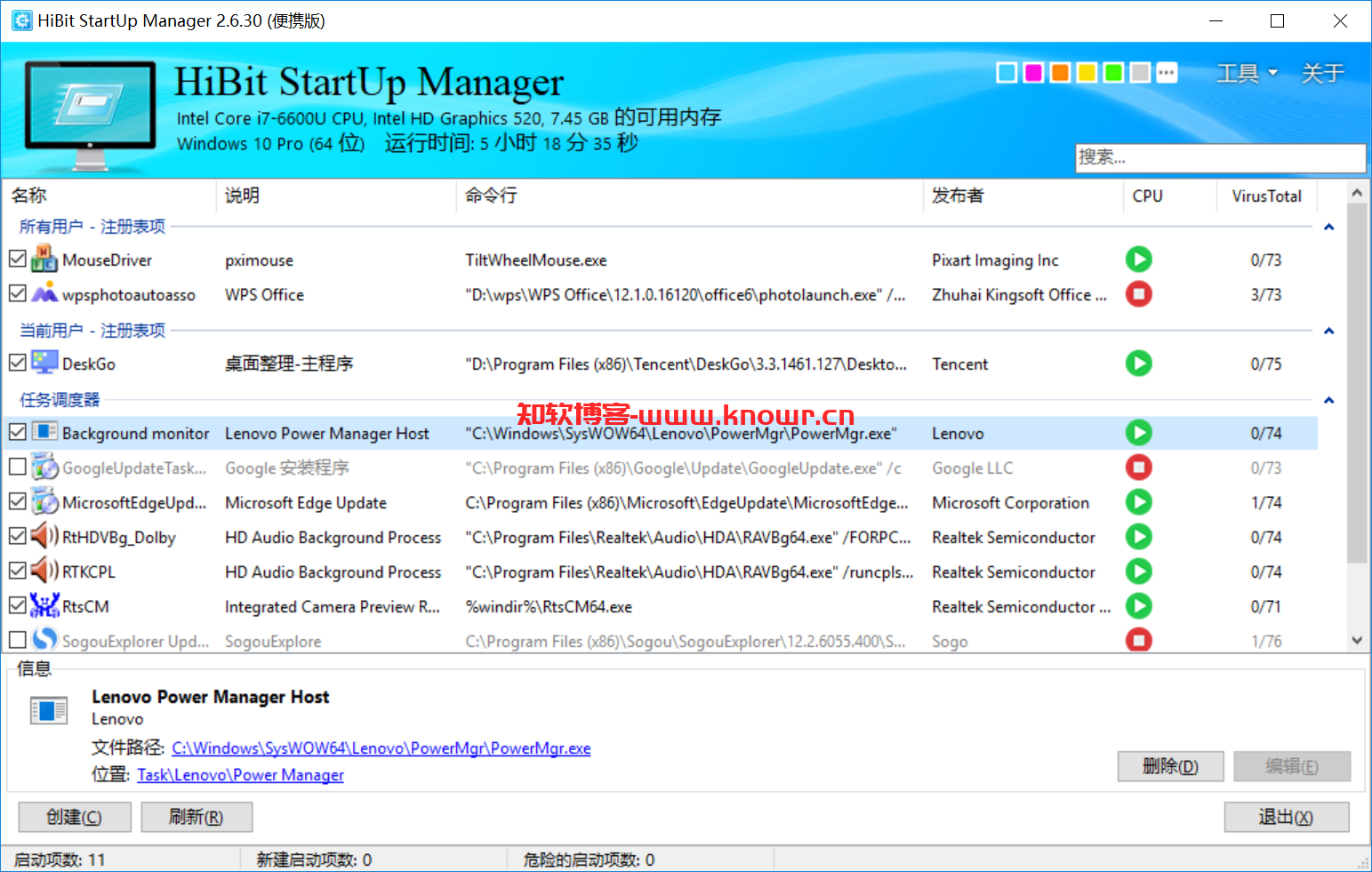Click the list scrollbar up arrow
Image resolution: width=1372 pixels, height=872 pixels.
click(1356, 192)
